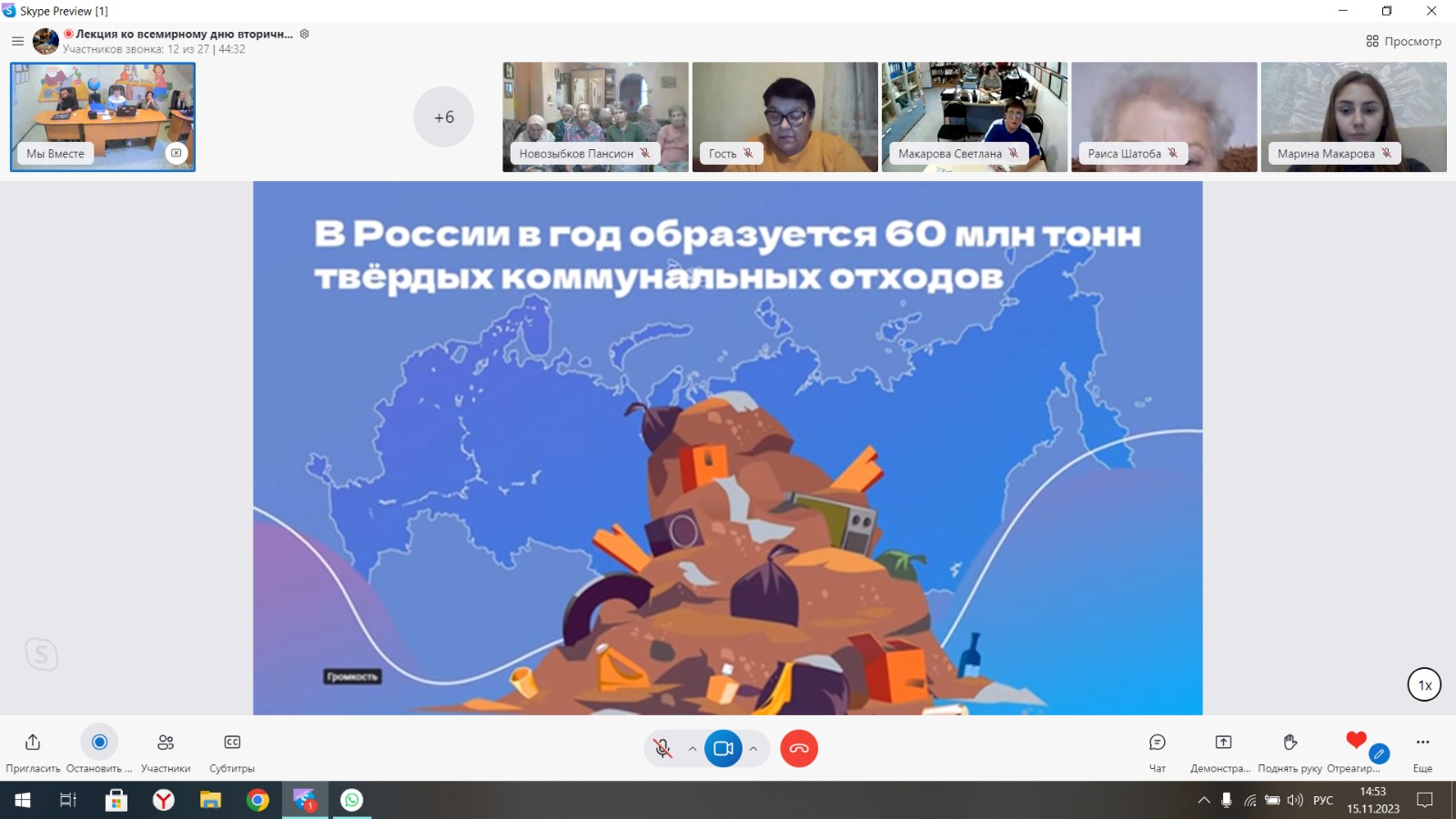Open Google Chrome from taskbar

click(x=258, y=800)
